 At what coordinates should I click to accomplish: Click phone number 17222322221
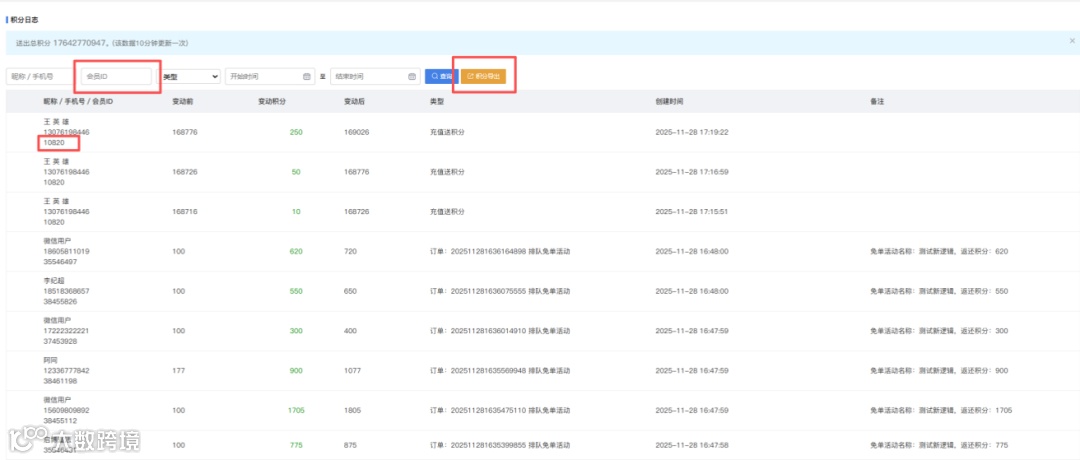click(66, 331)
